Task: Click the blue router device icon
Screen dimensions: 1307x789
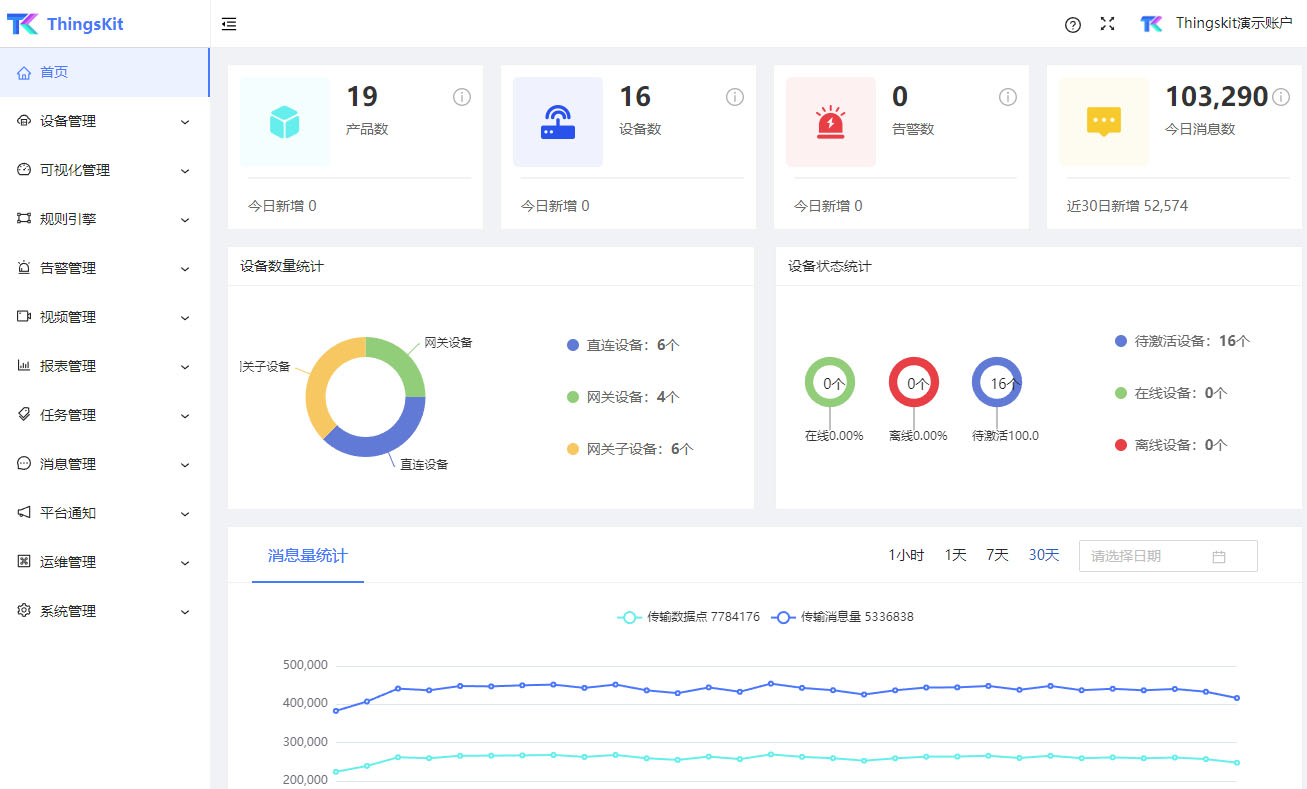Action: pyautogui.click(x=557, y=122)
